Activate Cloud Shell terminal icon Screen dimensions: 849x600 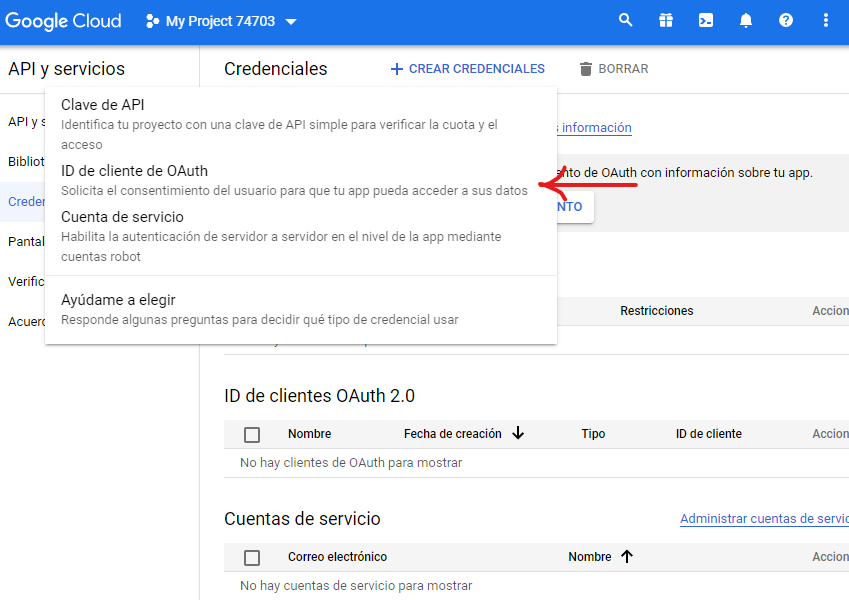(x=706, y=21)
